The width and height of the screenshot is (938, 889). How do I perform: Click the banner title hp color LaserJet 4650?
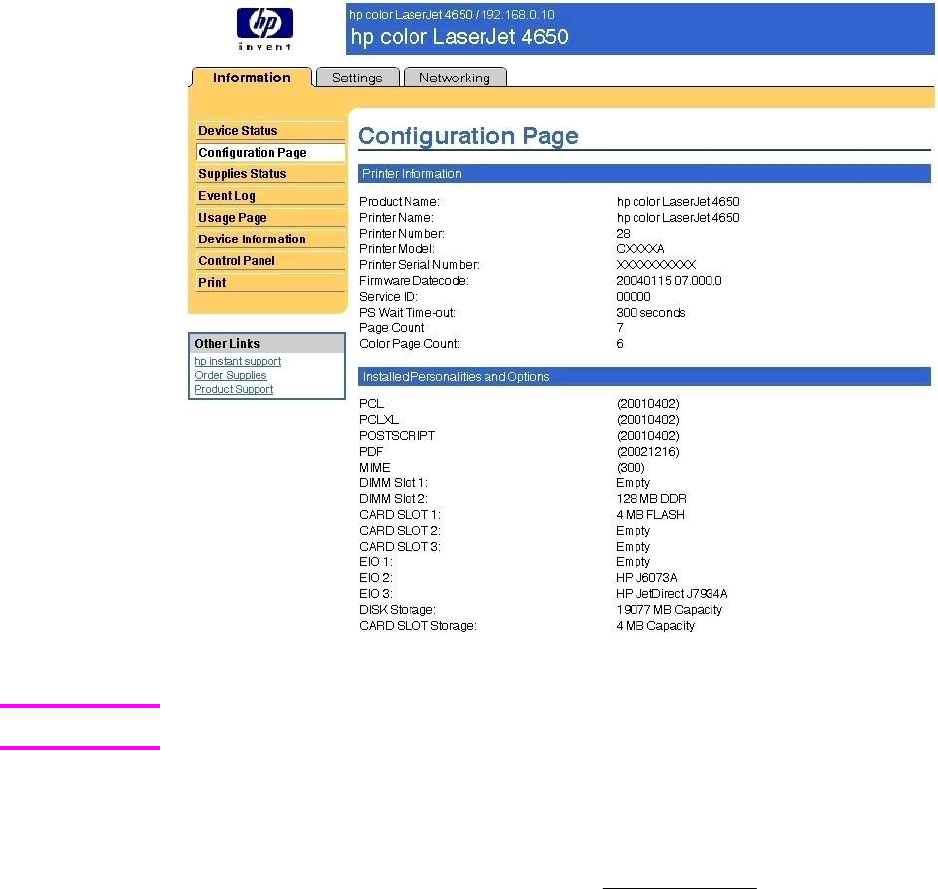[x=459, y=36]
